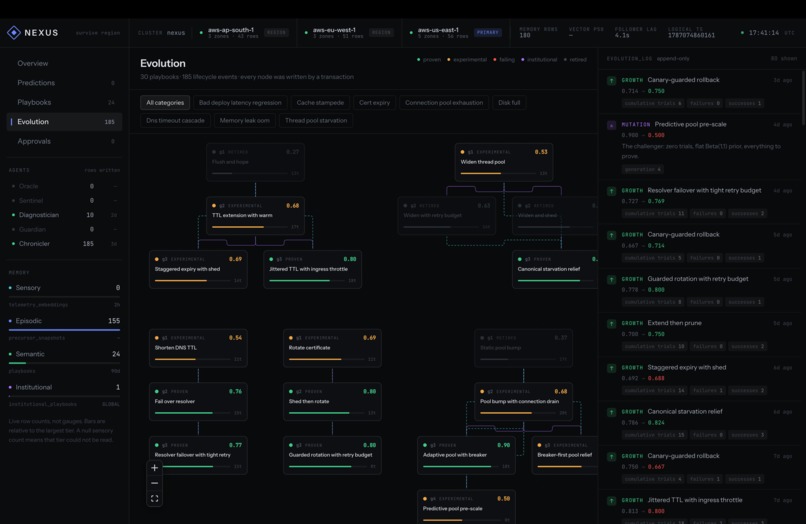Zoom in with the plus control
This screenshot has width=806, height=524.
[154, 468]
